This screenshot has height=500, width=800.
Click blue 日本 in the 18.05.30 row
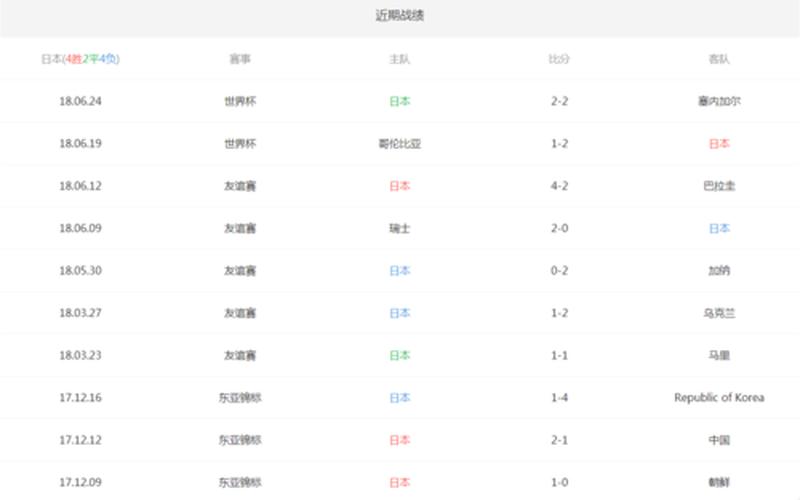tap(399, 270)
